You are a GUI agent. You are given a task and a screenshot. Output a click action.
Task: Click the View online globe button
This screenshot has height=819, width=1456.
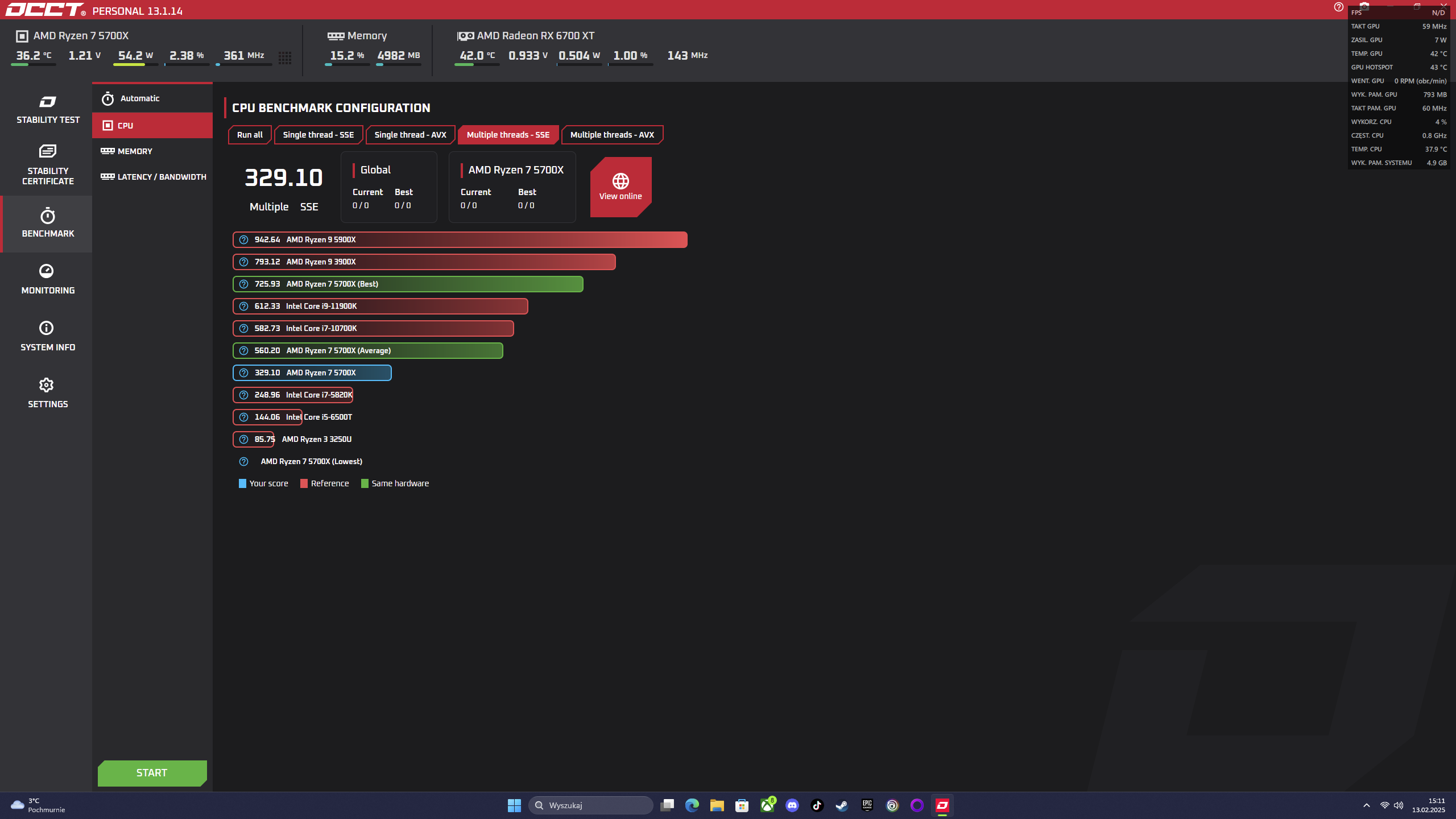(620, 187)
